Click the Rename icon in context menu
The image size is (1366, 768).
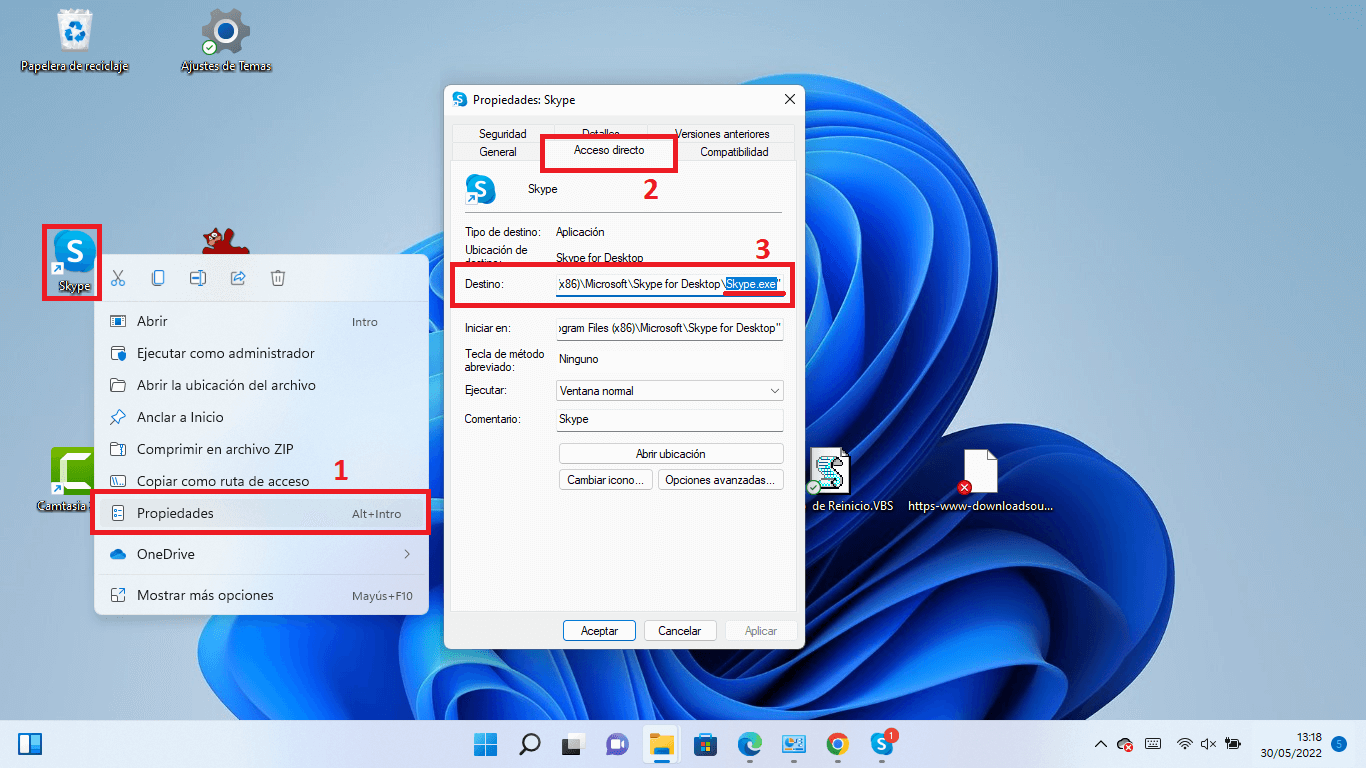[x=198, y=278]
